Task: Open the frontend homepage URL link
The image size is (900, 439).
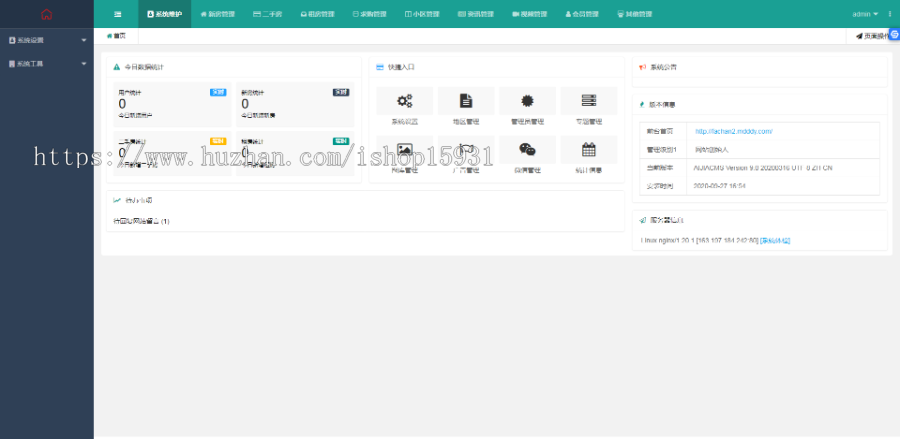Action: click(733, 131)
